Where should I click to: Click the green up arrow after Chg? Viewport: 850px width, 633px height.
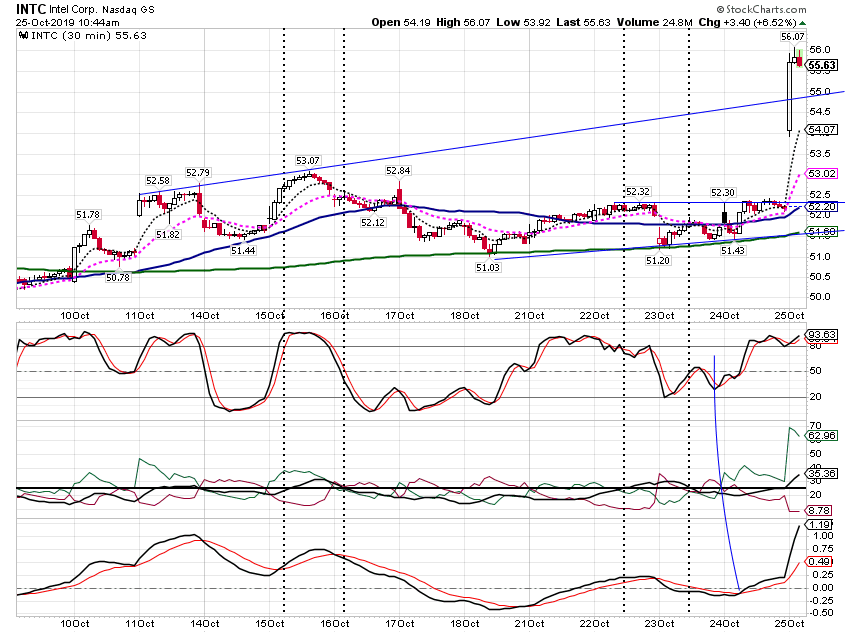pos(803,23)
